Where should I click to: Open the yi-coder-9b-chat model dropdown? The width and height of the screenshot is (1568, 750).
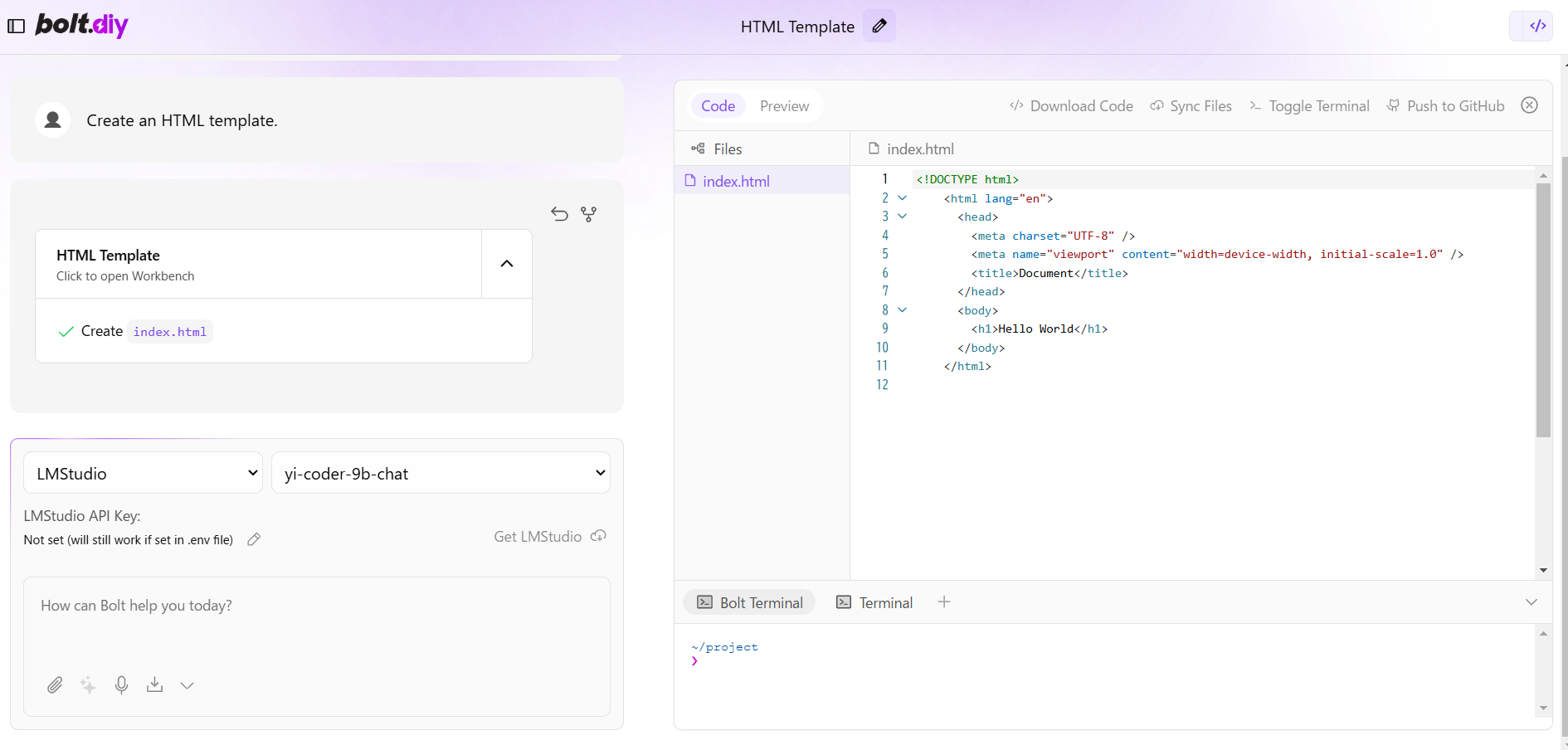coord(441,473)
